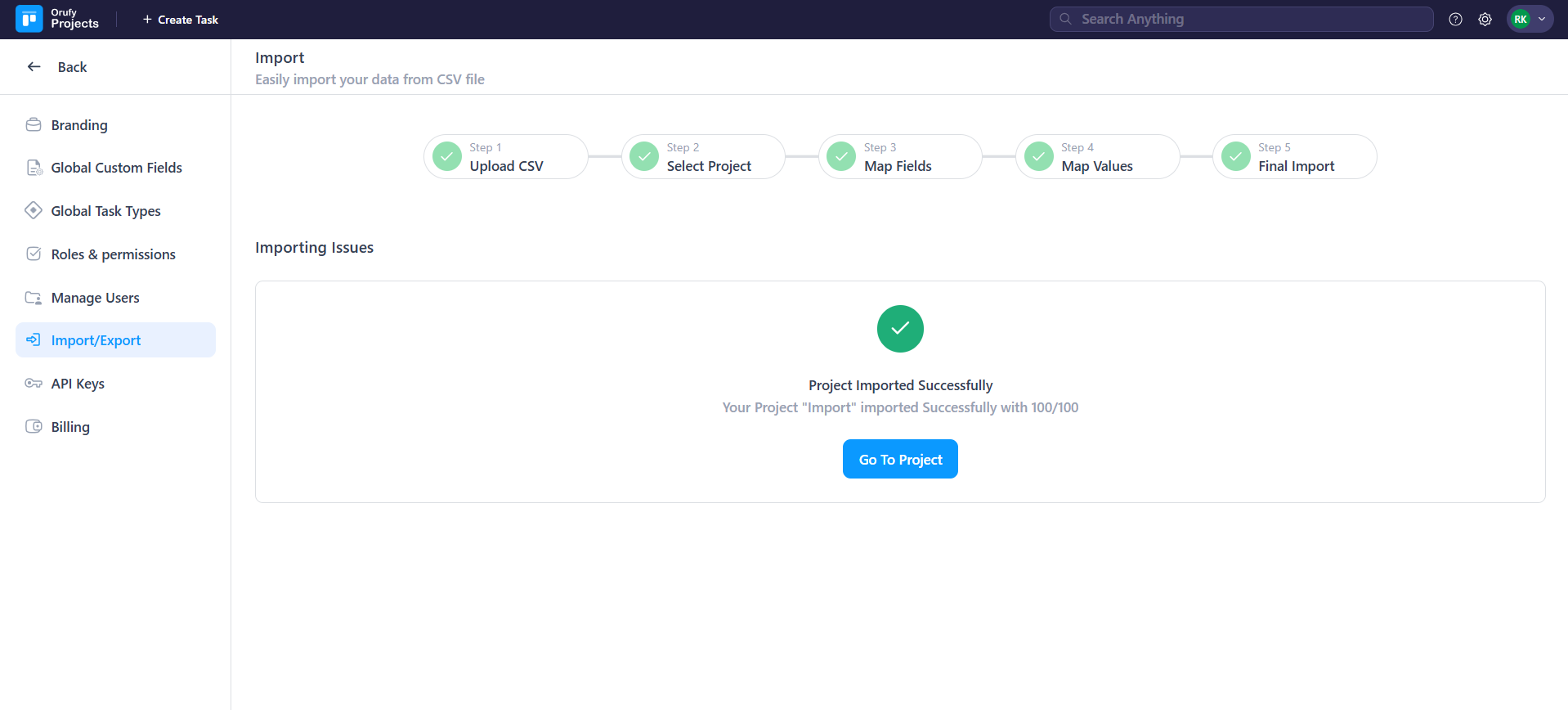1568x710 pixels.
Task: Click into the Search Anything field
Action: point(1241,20)
